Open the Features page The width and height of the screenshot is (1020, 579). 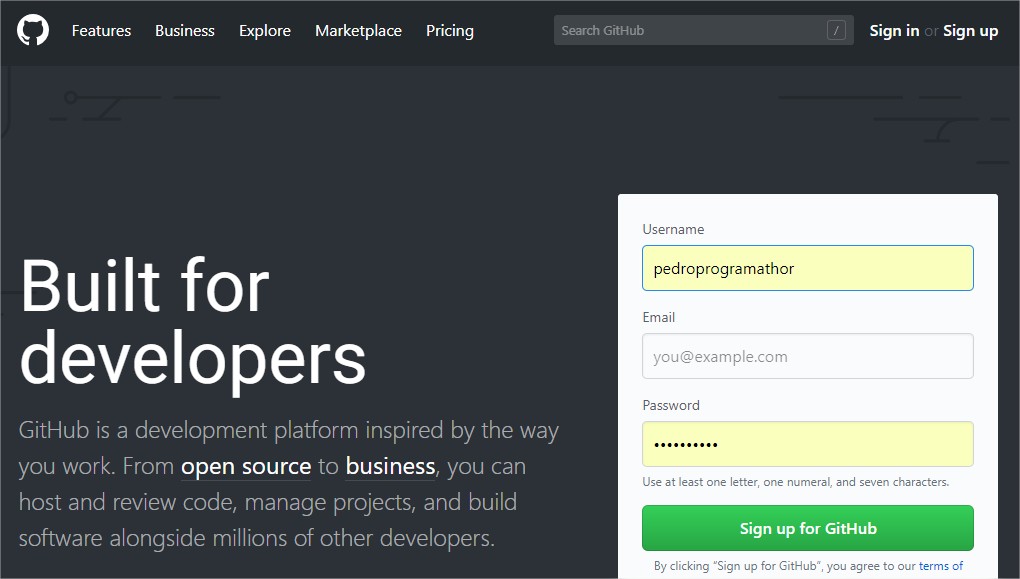pos(100,30)
